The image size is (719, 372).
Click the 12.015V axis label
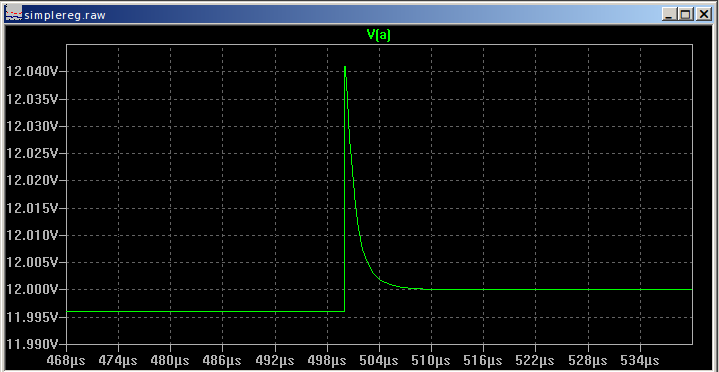(31, 208)
